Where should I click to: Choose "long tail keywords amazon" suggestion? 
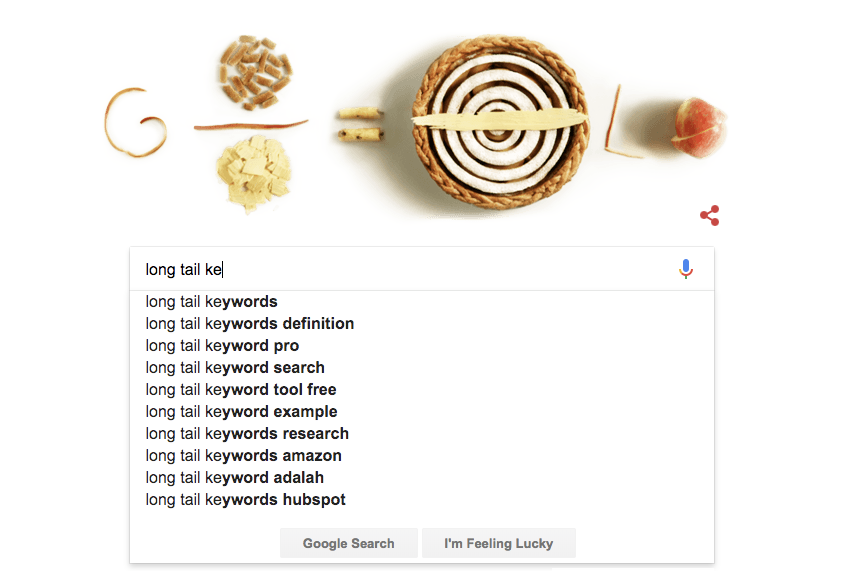243,456
